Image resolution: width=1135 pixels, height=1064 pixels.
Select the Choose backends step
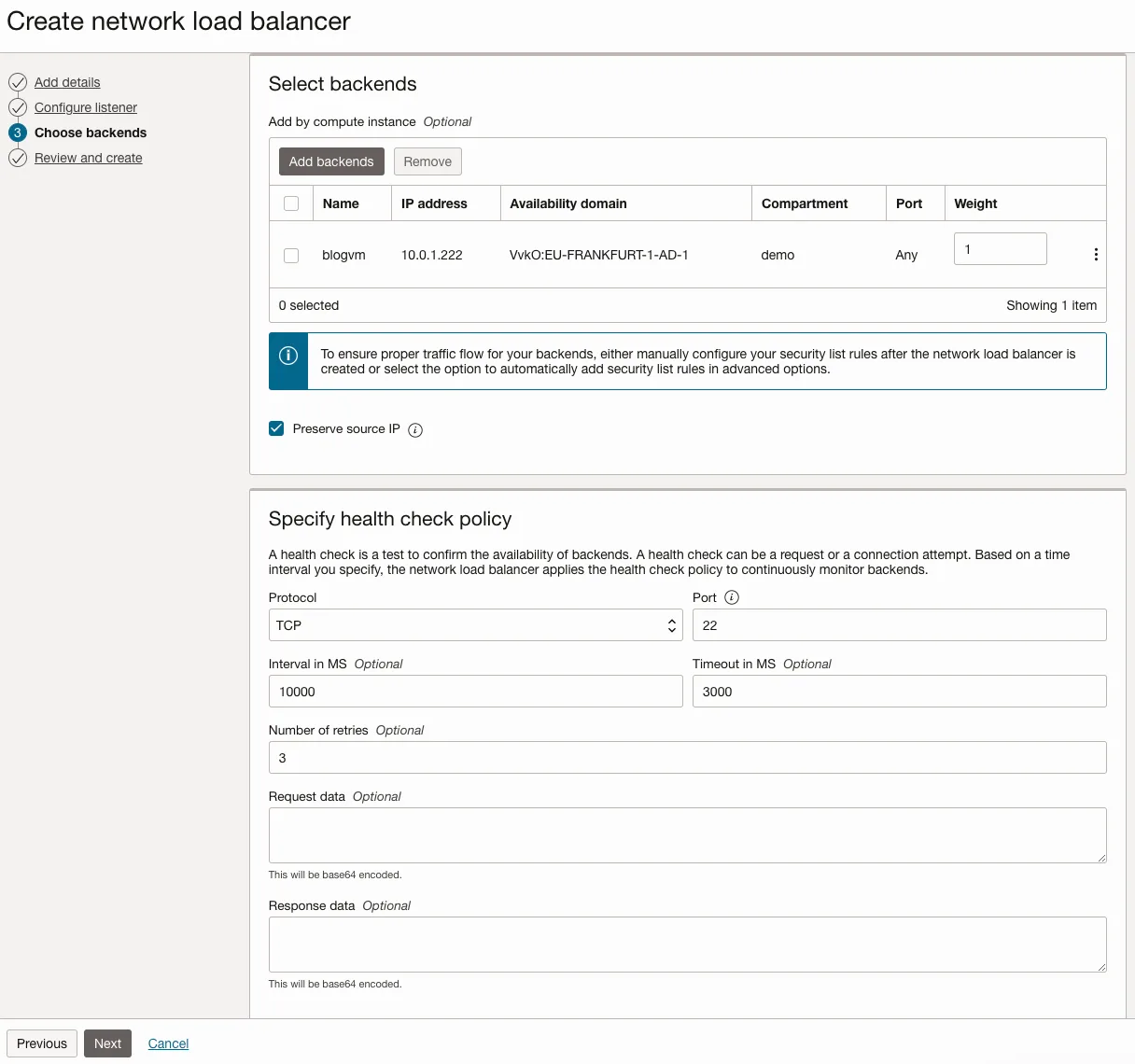coord(91,133)
